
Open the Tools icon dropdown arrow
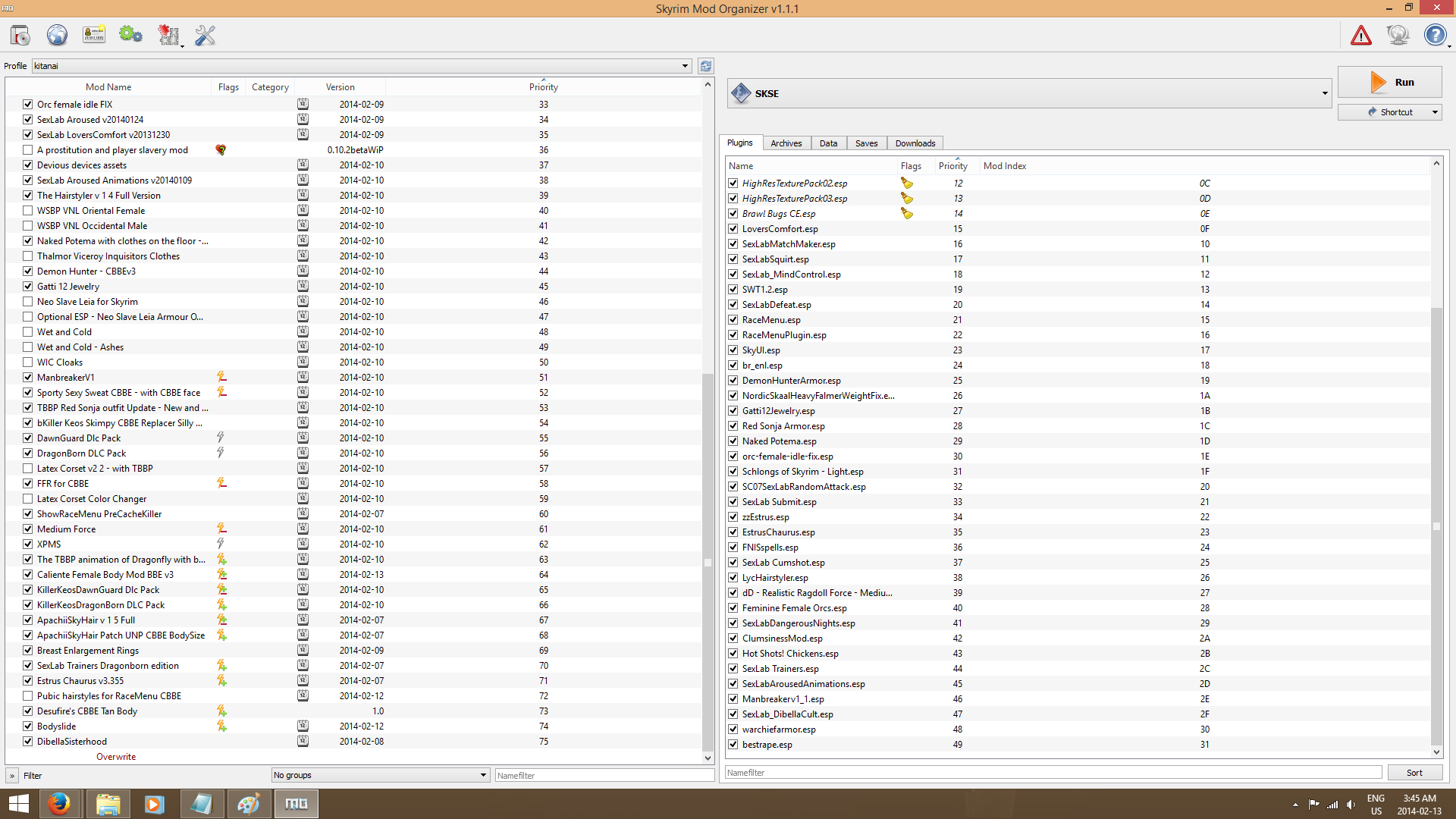(x=182, y=46)
